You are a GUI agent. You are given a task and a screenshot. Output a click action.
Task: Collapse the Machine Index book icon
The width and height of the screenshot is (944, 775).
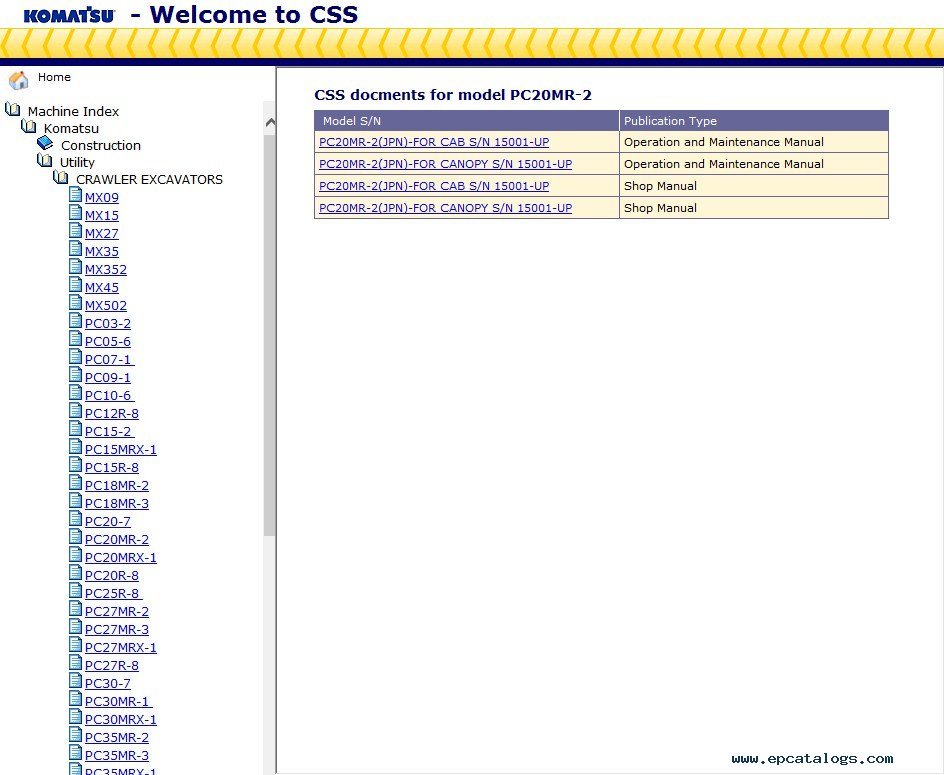coord(13,110)
